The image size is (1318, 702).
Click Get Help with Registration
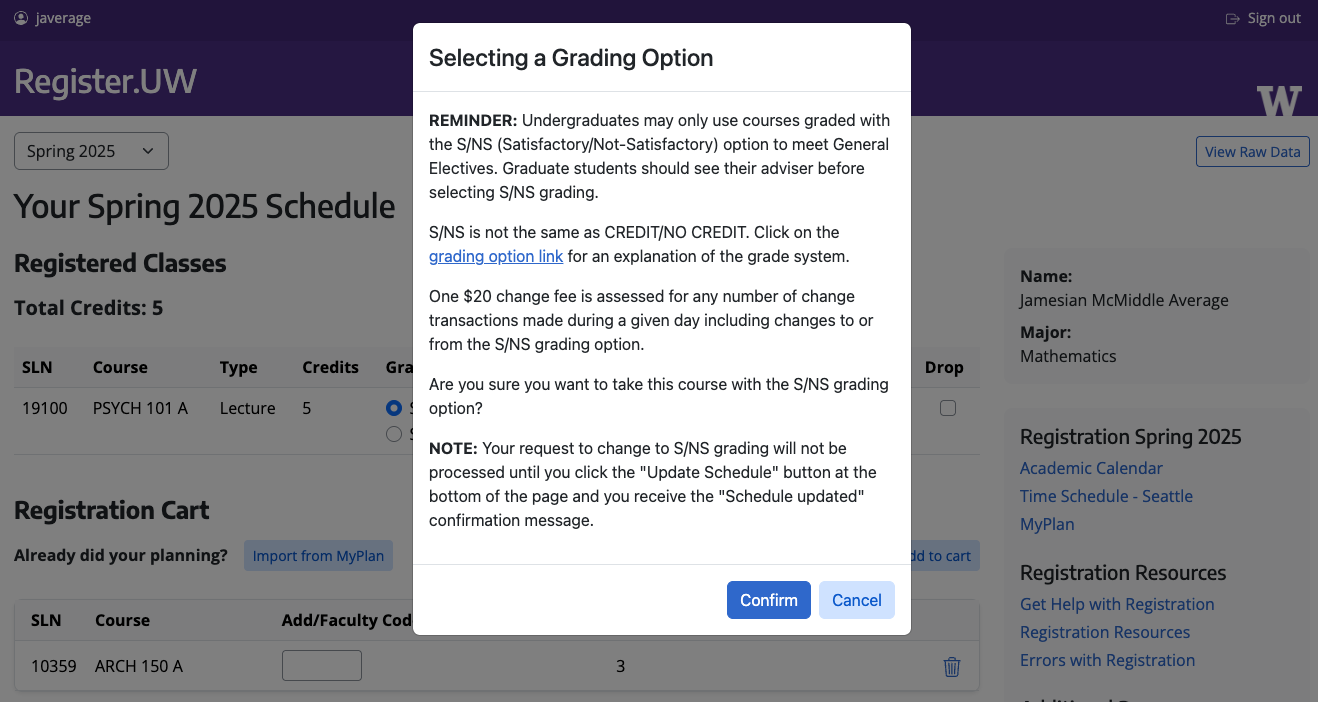pyautogui.click(x=1117, y=604)
